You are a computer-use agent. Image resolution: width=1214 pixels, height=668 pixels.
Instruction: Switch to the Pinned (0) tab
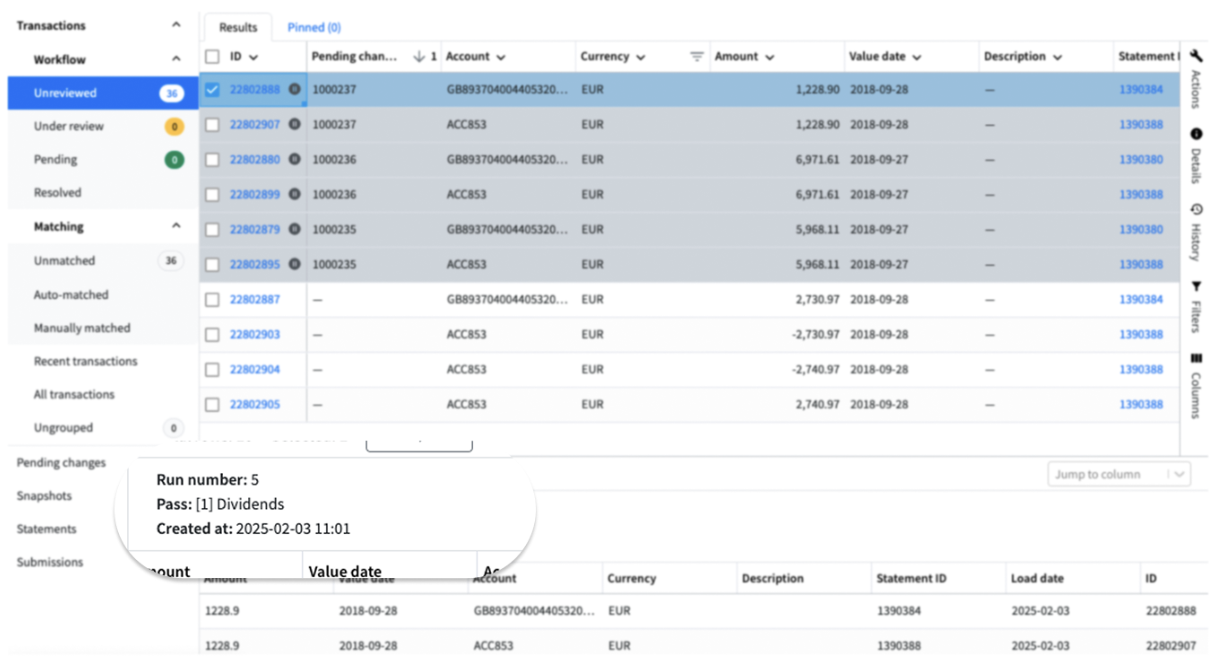pyautogui.click(x=314, y=27)
